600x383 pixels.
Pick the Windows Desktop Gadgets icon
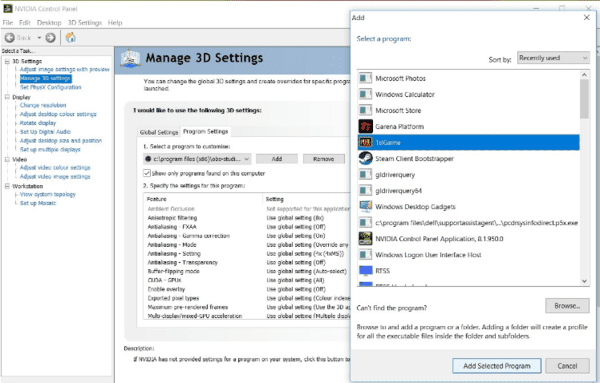click(x=365, y=207)
